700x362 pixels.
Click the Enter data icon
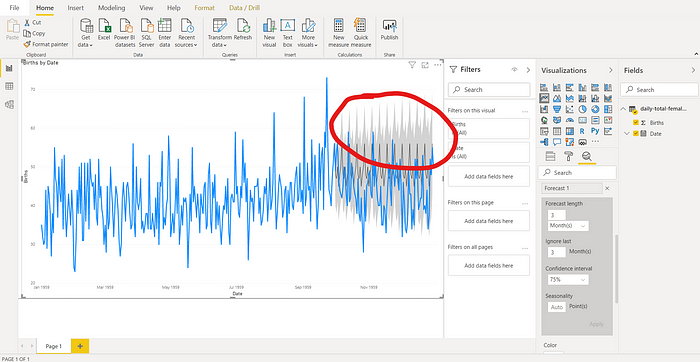click(165, 25)
